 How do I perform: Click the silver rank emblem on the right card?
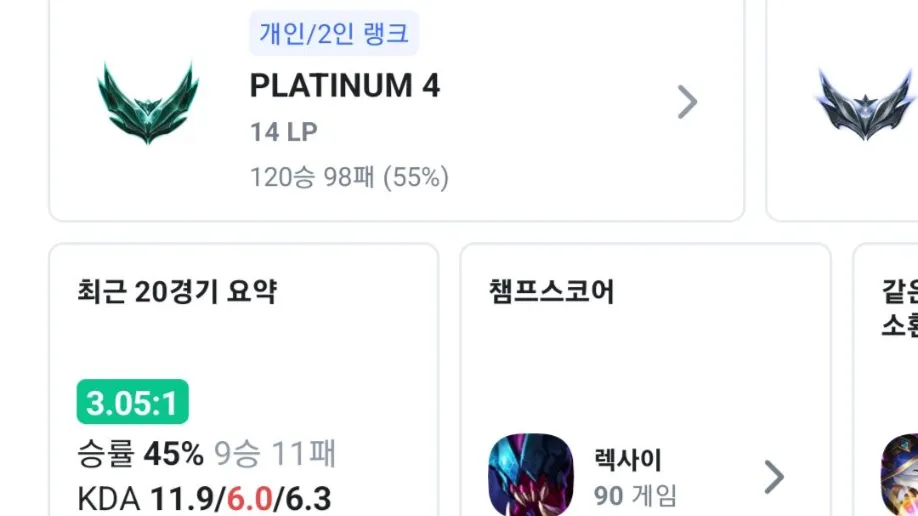click(866, 104)
